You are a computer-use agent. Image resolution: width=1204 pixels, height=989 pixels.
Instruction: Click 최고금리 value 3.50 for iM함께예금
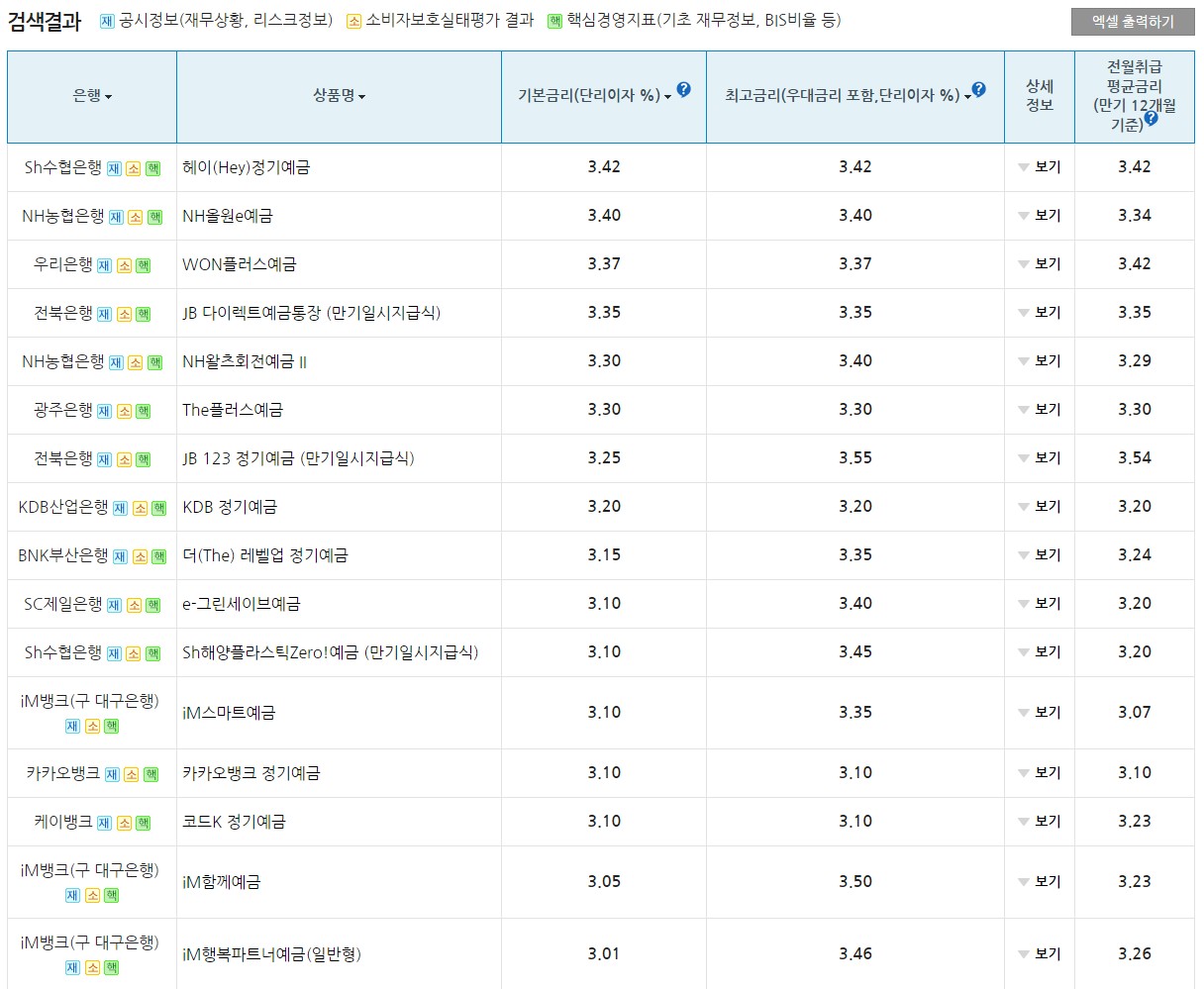coord(855,882)
